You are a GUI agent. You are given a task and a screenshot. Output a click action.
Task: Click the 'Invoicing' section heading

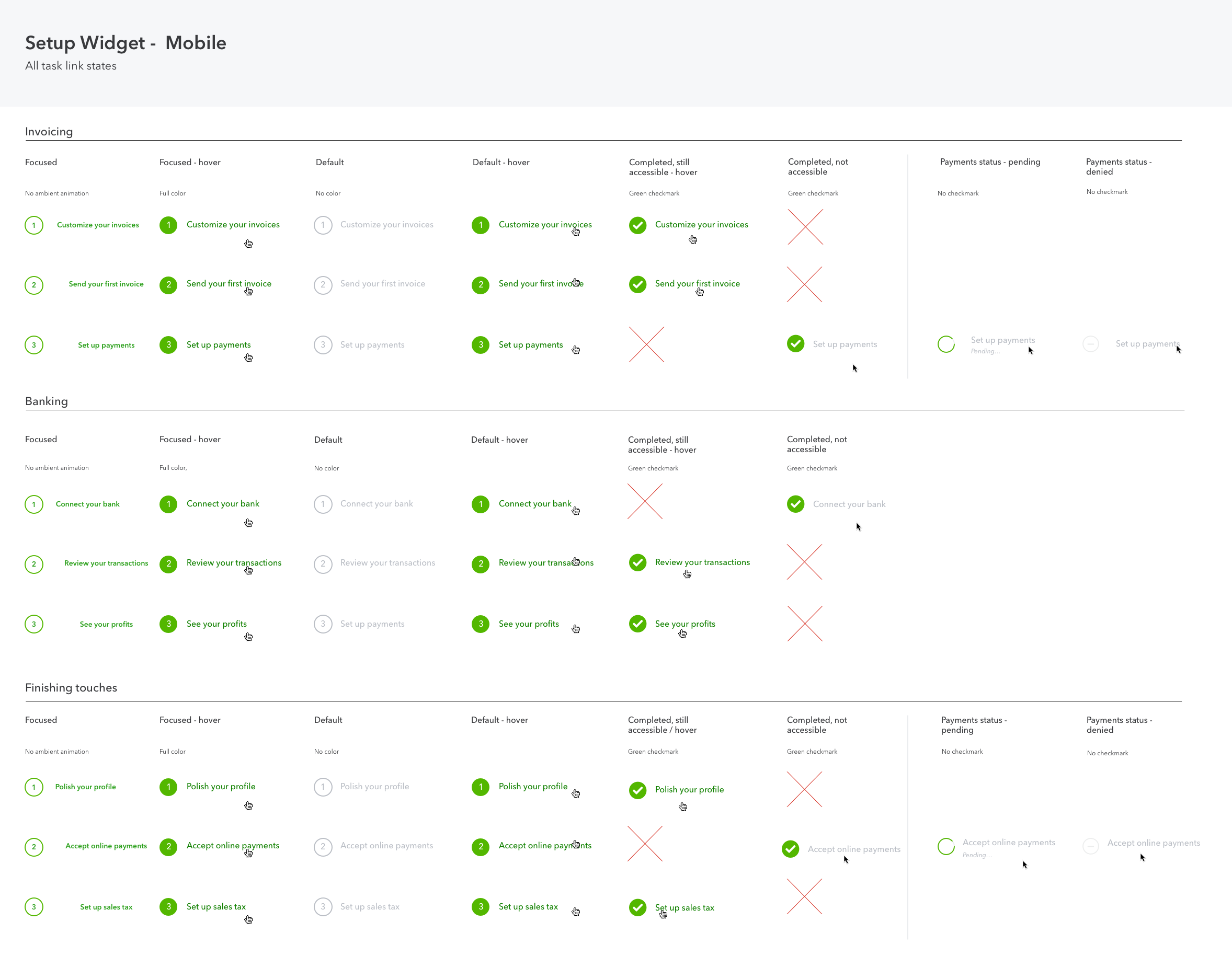(49, 131)
